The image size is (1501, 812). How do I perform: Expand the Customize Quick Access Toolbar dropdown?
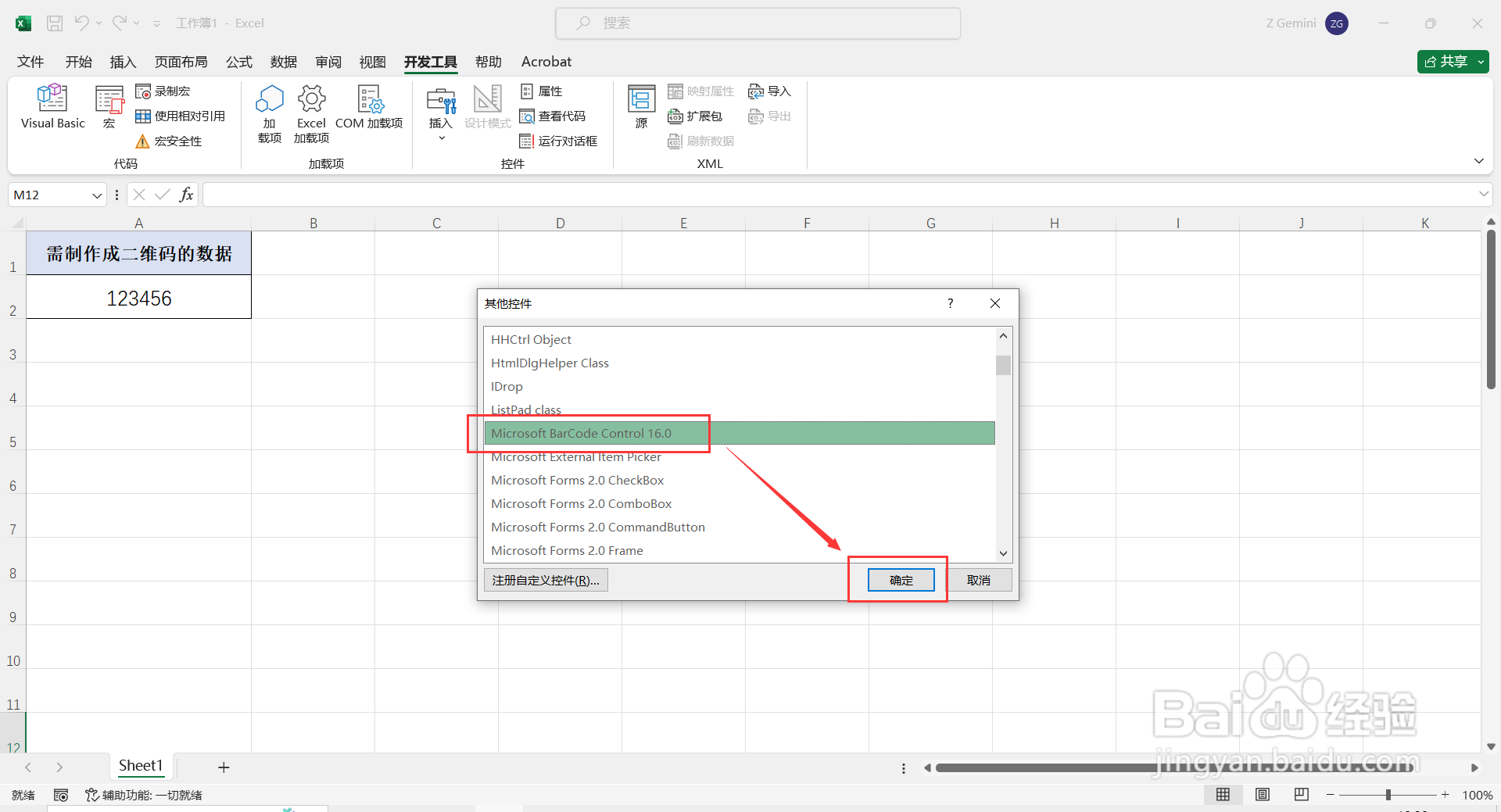click(156, 23)
